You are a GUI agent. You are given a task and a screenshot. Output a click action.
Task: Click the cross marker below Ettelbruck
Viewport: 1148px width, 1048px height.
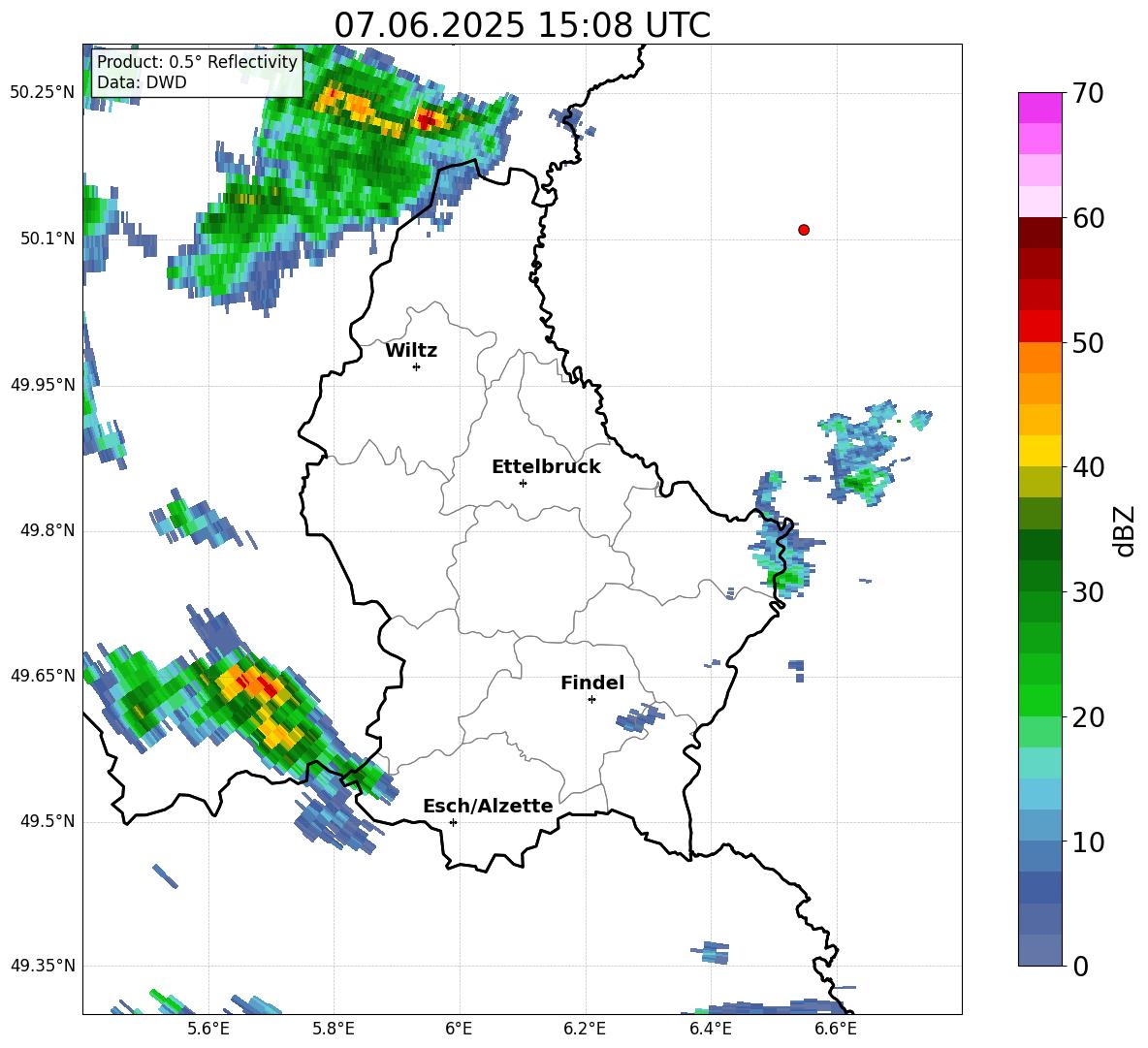[x=523, y=483]
